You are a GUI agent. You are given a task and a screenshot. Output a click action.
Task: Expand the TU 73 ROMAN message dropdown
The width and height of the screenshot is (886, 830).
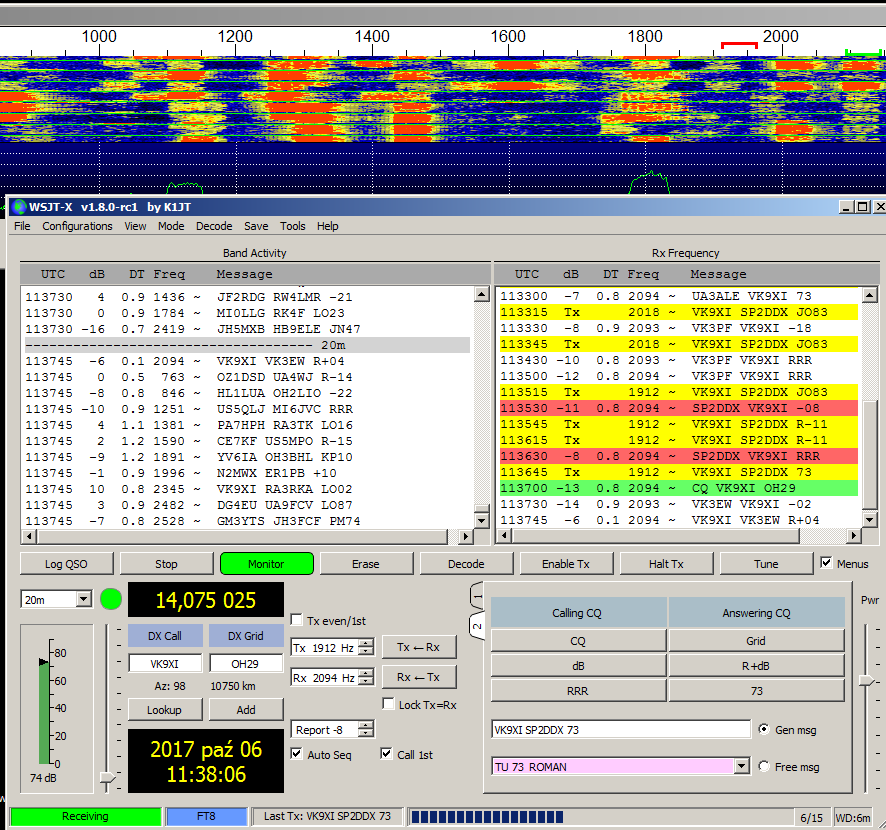[741, 767]
